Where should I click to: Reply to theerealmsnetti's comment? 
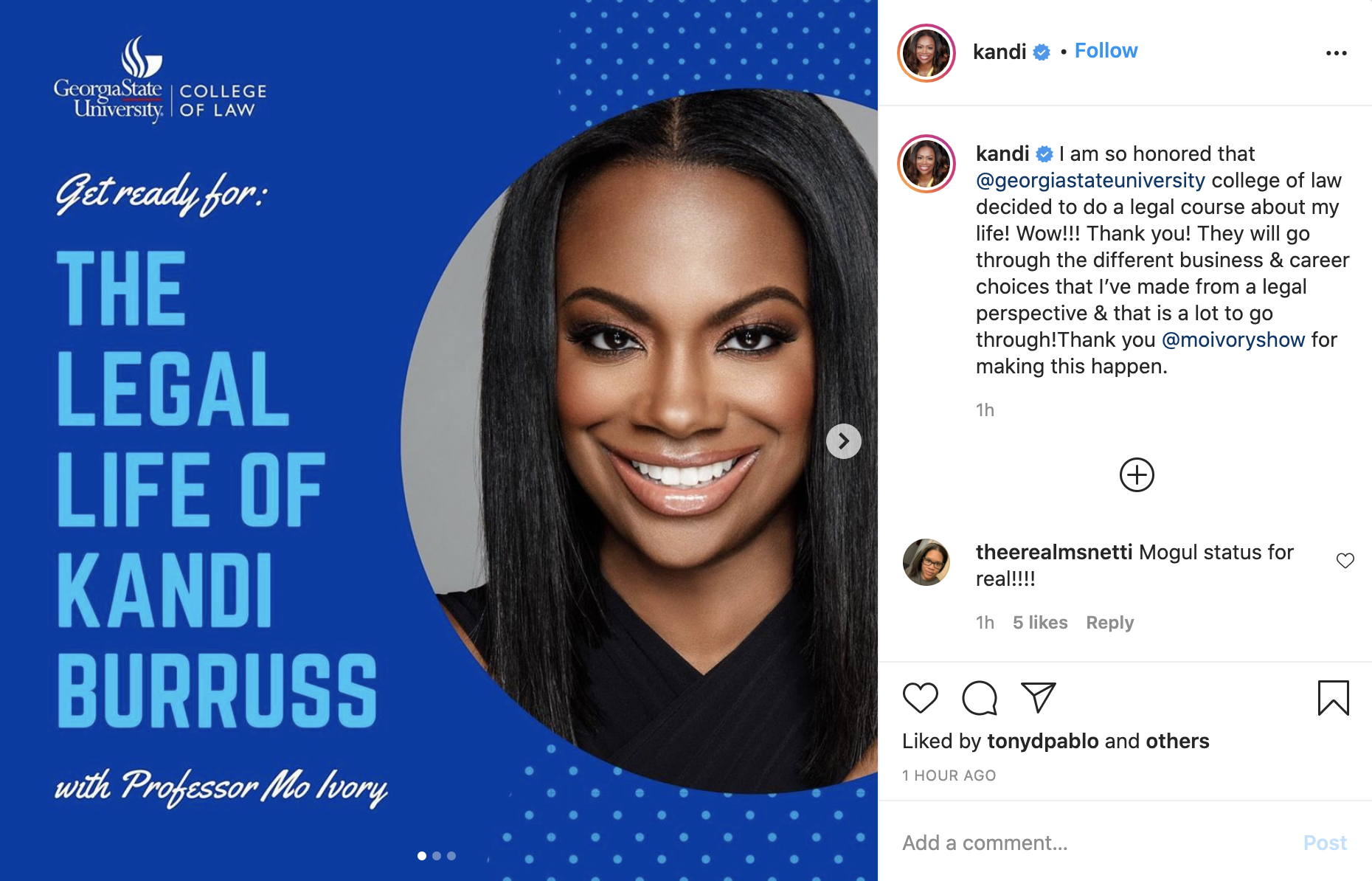click(1109, 623)
